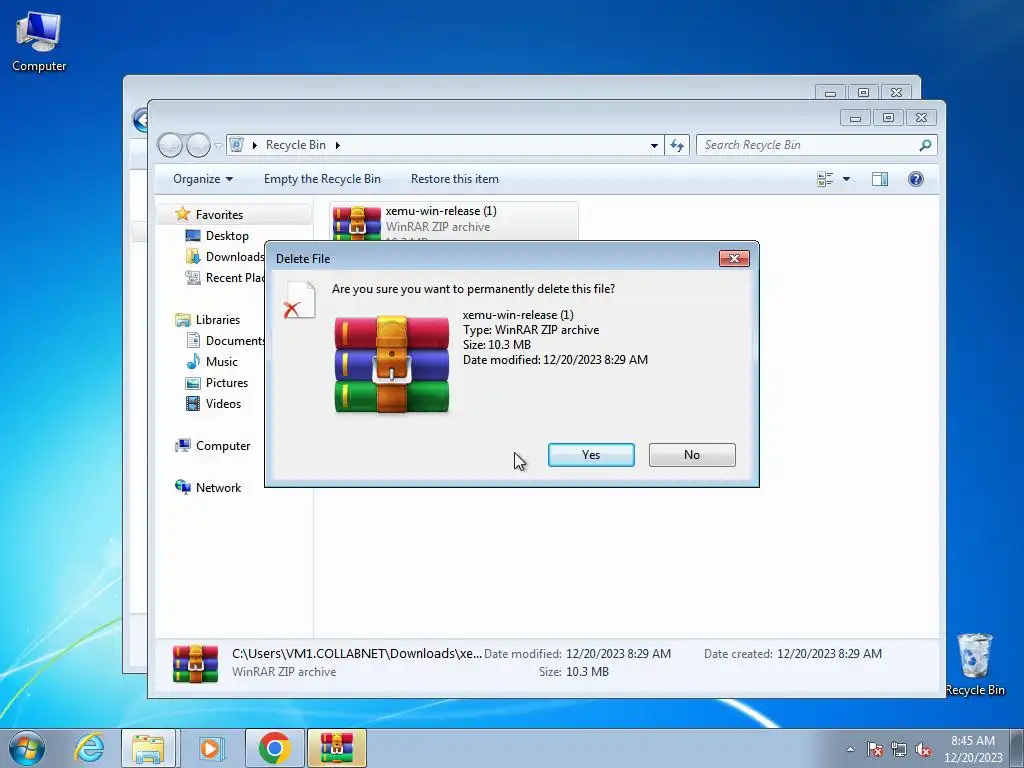Viewport: 1024px width, 768px height.
Task: Click the refresh button by address bar
Action: 677,145
